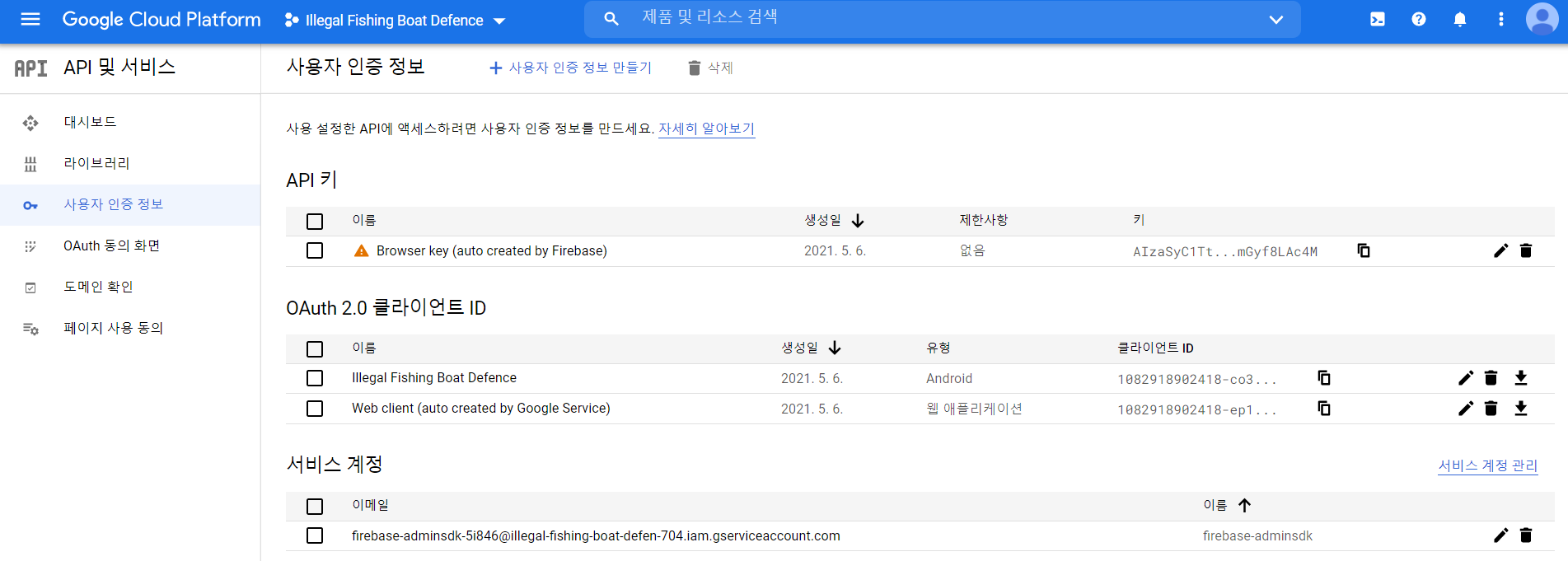Viewport: 1568px width, 561px height.
Task: Edit Illegal Fishing Boat Defence OAuth client
Action: (x=1466, y=378)
